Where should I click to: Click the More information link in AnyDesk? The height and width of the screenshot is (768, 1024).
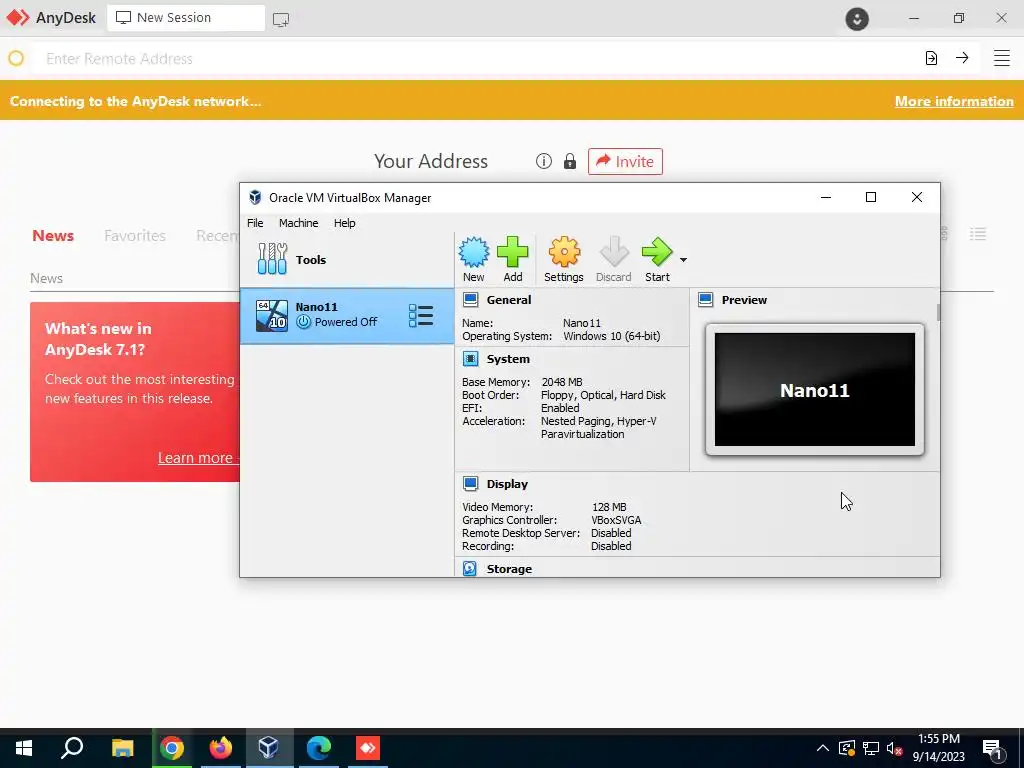(954, 101)
